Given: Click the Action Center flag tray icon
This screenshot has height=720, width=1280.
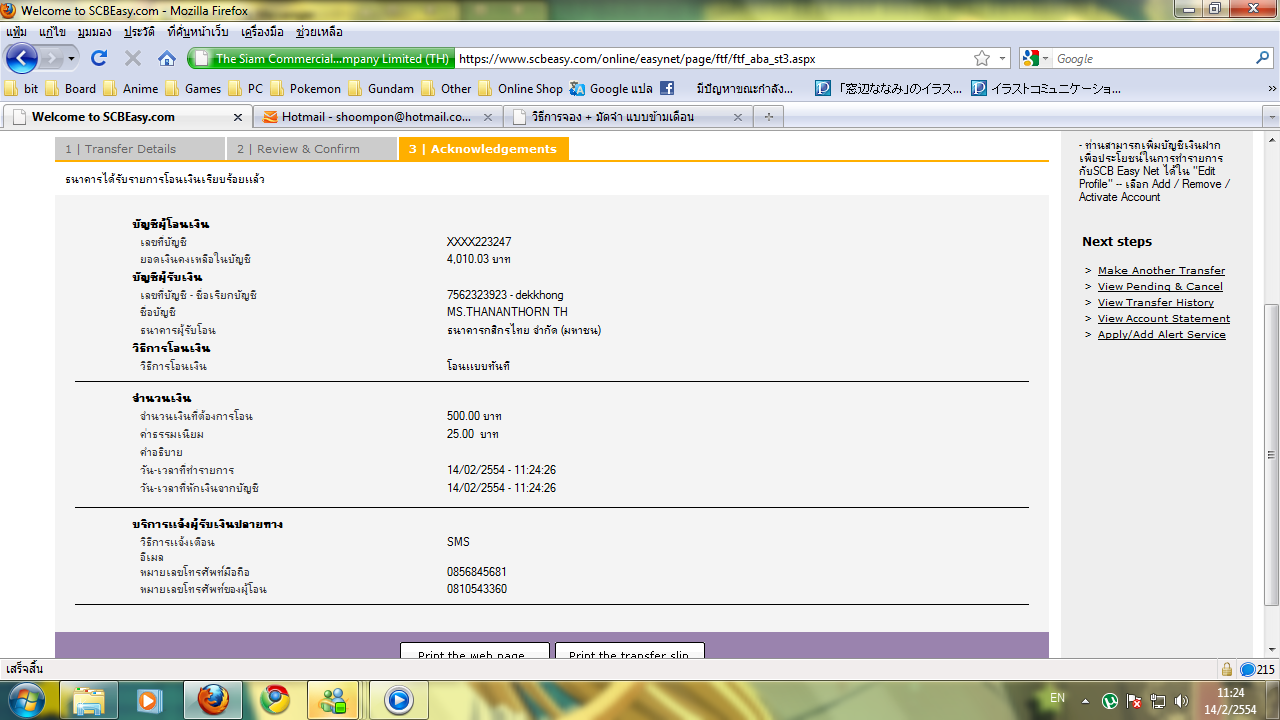Looking at the screenshot, I should tap(1134, 701).
